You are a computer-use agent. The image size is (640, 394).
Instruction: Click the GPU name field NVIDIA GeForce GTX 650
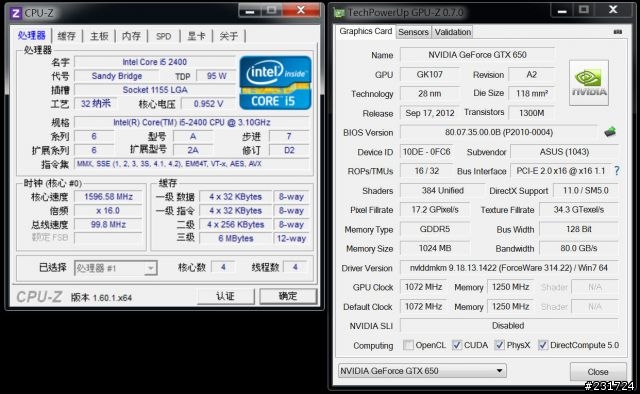[x=477, y=54]
